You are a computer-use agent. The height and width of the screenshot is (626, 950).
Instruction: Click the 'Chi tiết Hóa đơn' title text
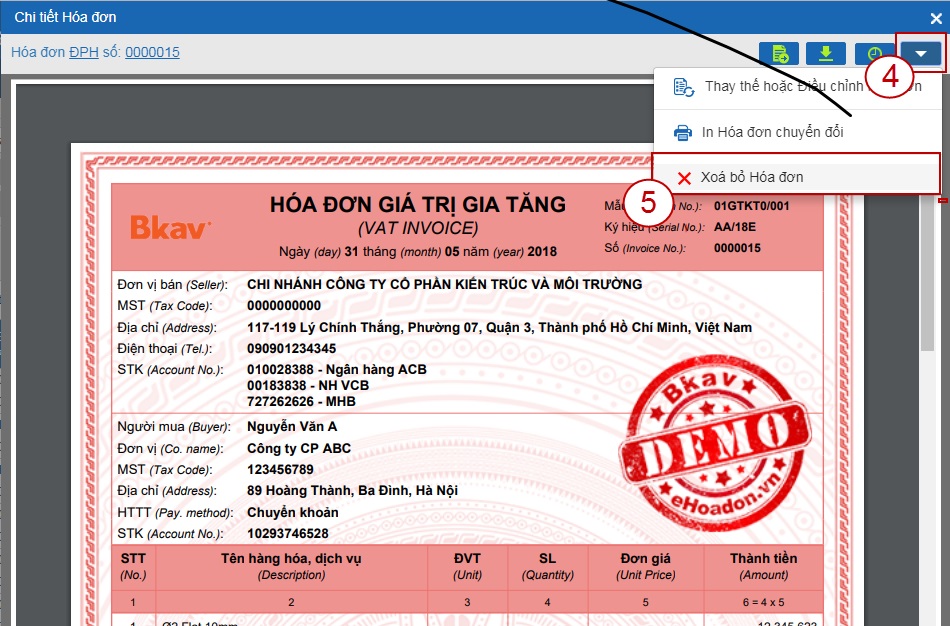[x=65, y=18]
